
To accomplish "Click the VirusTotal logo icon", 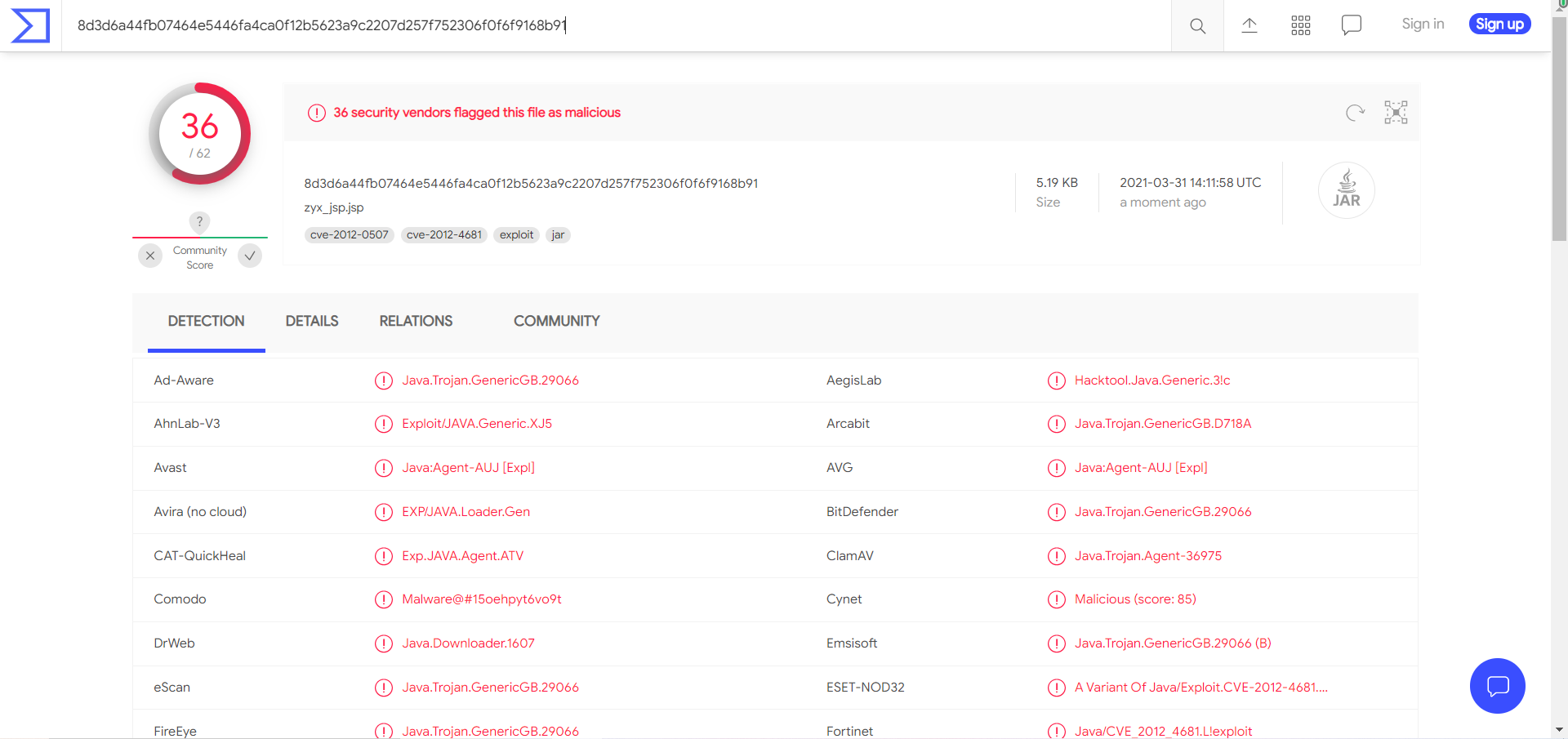I will tap(30, 25).
